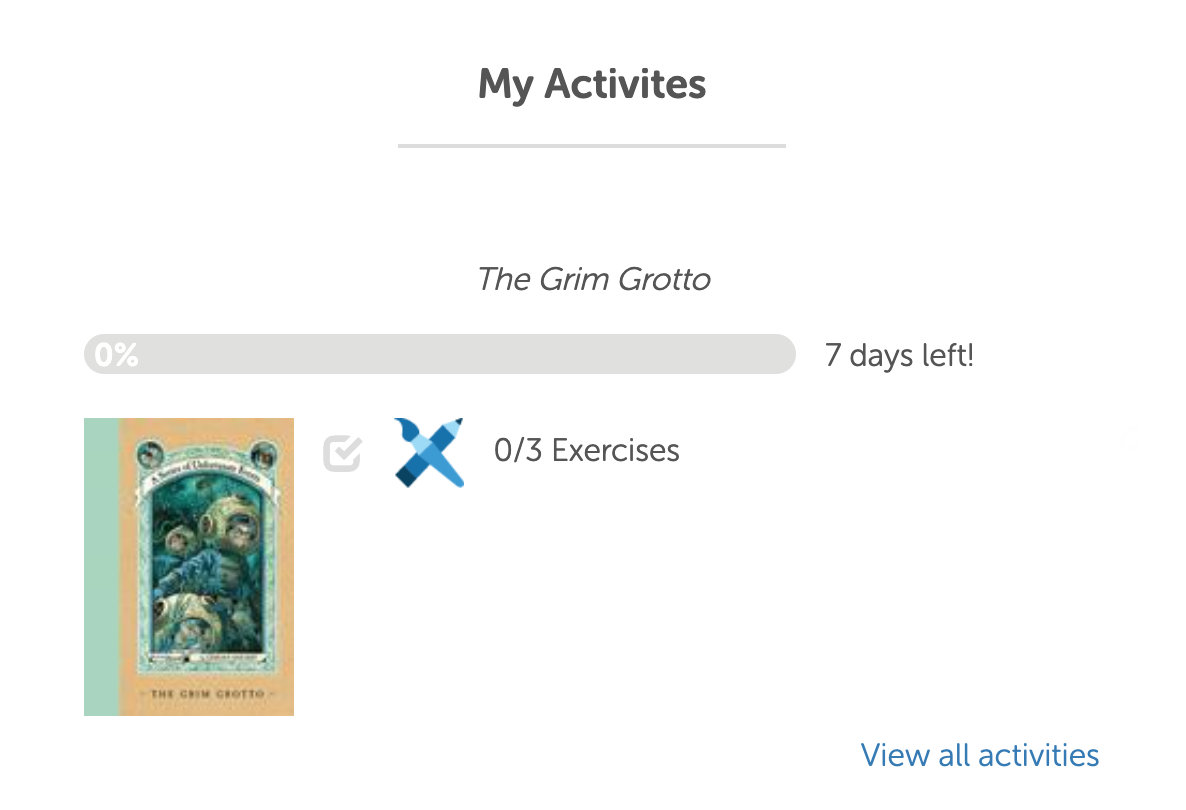Viewport: 1186px width, 810px height.
Task: Open The Grim Grotto book cover thumbnail
Action: point(189,566)
